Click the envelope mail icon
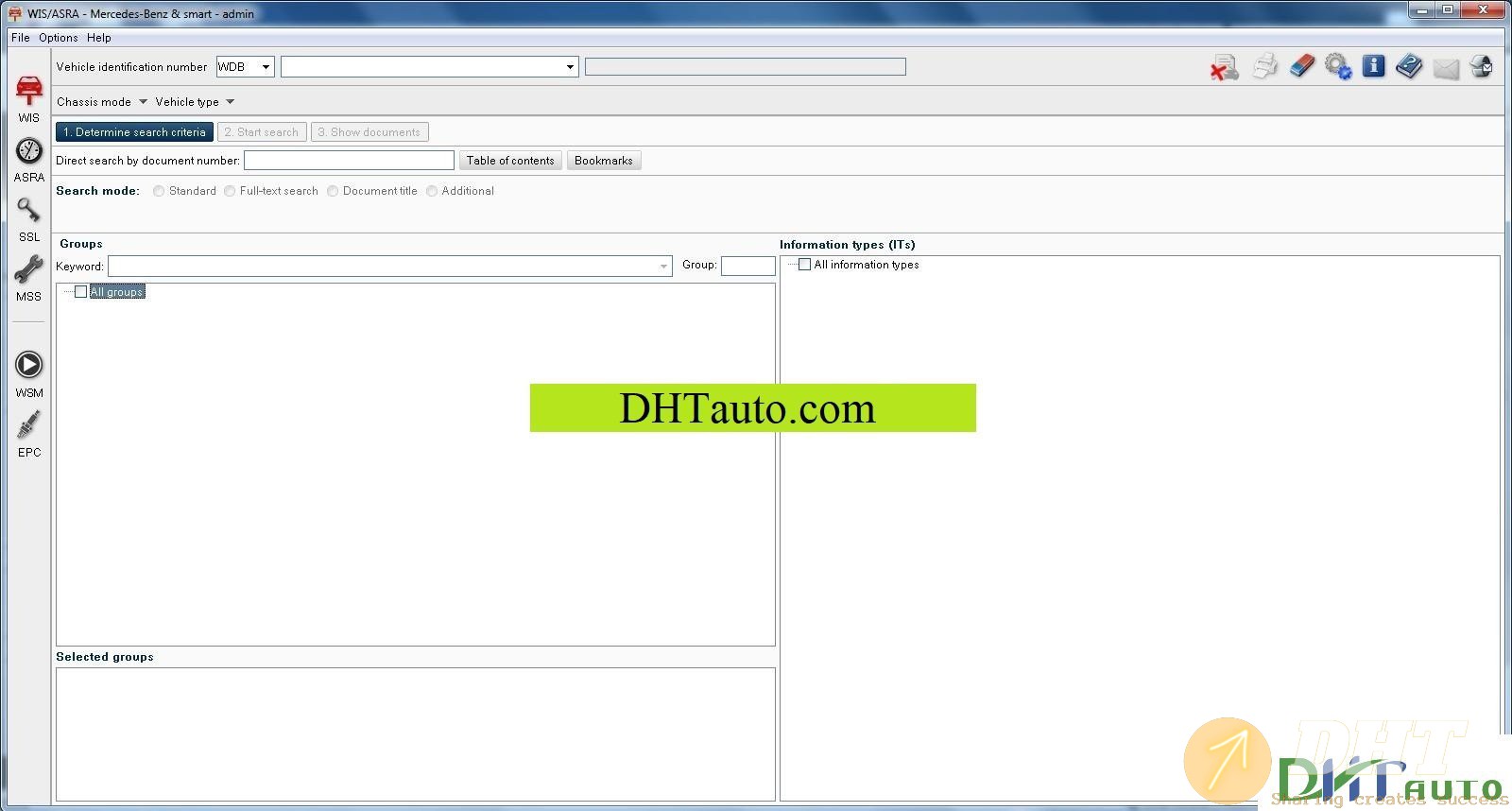 tap(1446, 68)
